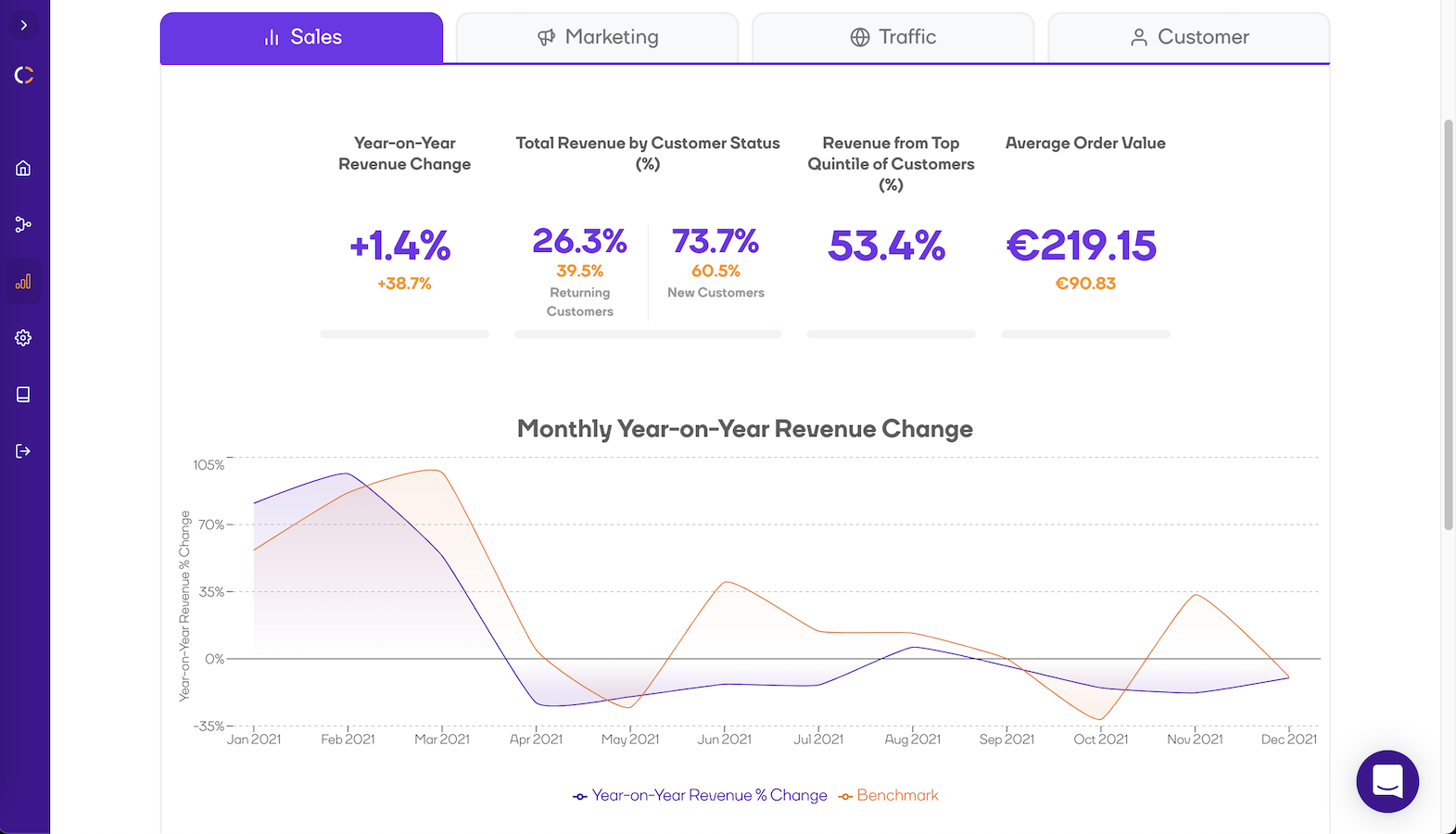The height and width of the screenshot is (834, 1456).
Task: Select the Sales tab
Action: (x=302, y=37)
